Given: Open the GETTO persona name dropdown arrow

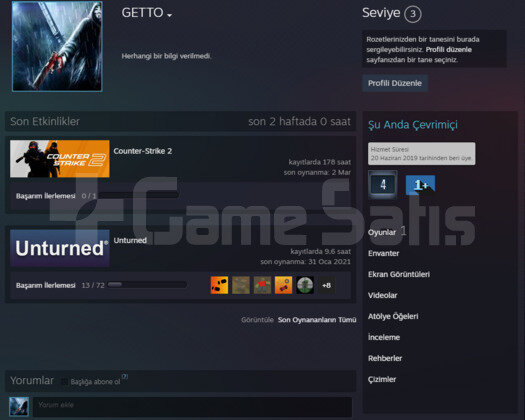Looking at the screenshot, I should 169,15.
